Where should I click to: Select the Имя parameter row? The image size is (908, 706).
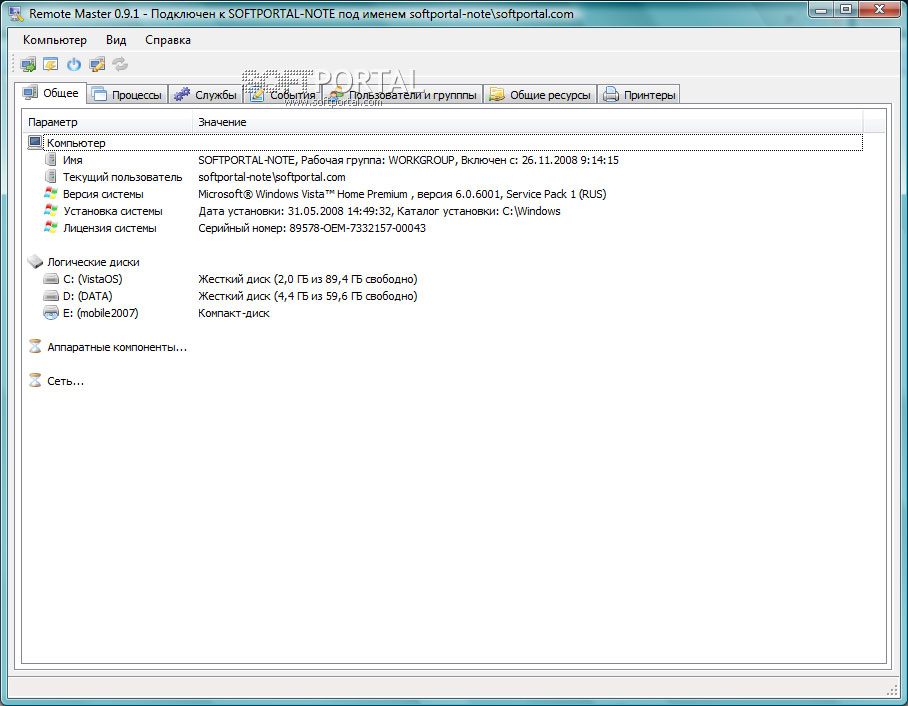click(445, 160)
